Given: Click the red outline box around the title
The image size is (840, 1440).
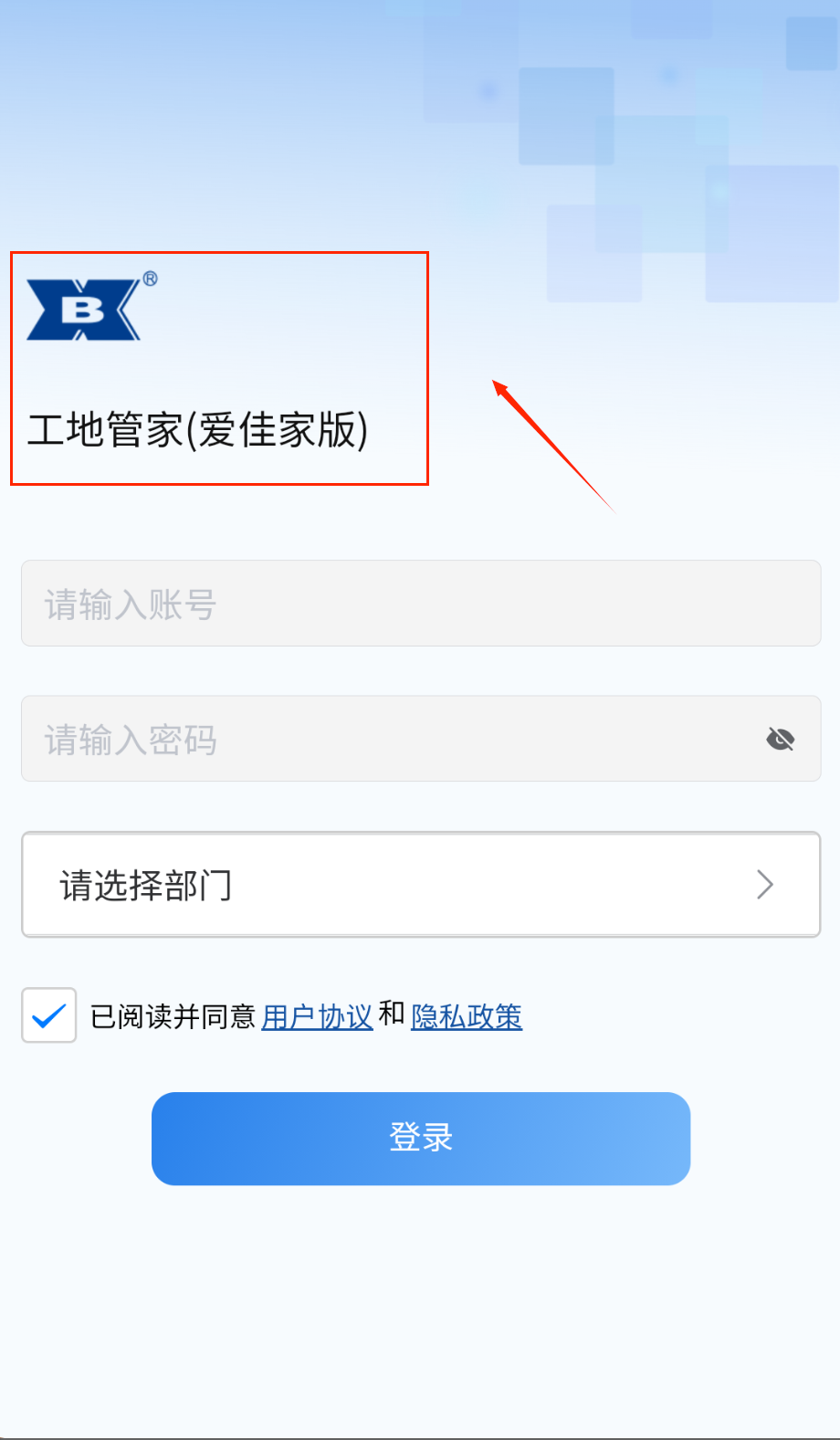Looking at the screenshot, I should (x=219, y=369).
